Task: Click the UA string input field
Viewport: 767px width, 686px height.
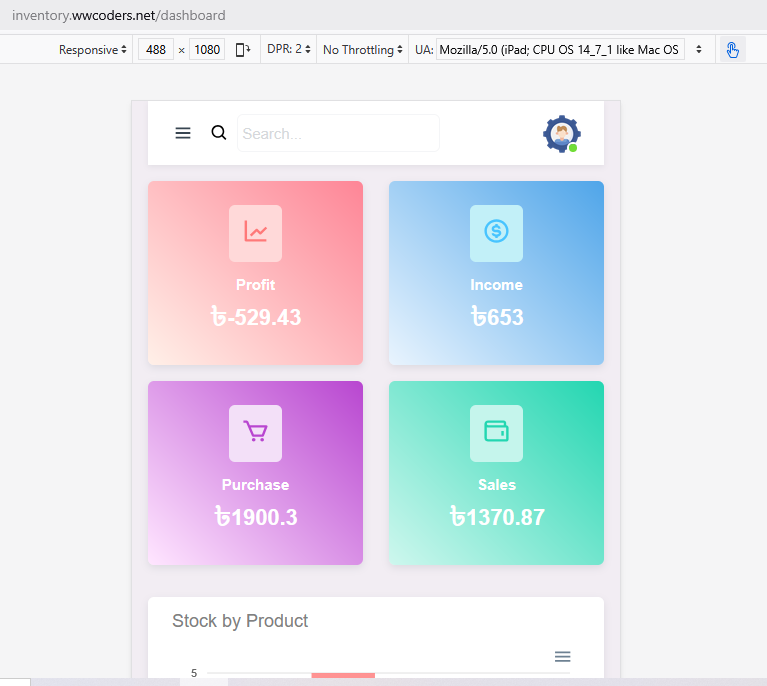Action: [560, 49]
